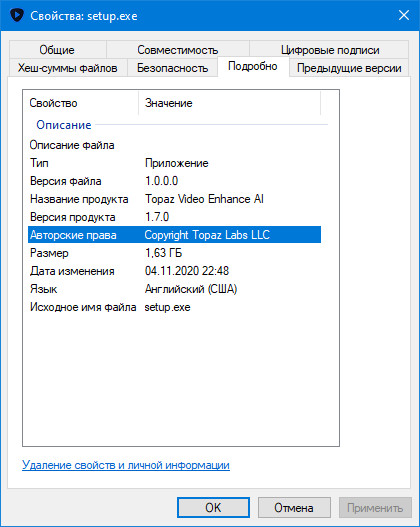Switch to the Безопасность tab
Image resolution: width=420 pixels, height=527 pixels.
(x=173, y=68)
